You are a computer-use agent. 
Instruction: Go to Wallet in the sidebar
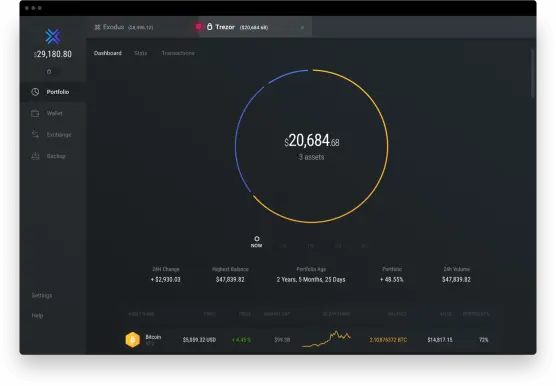pos(53,113)
